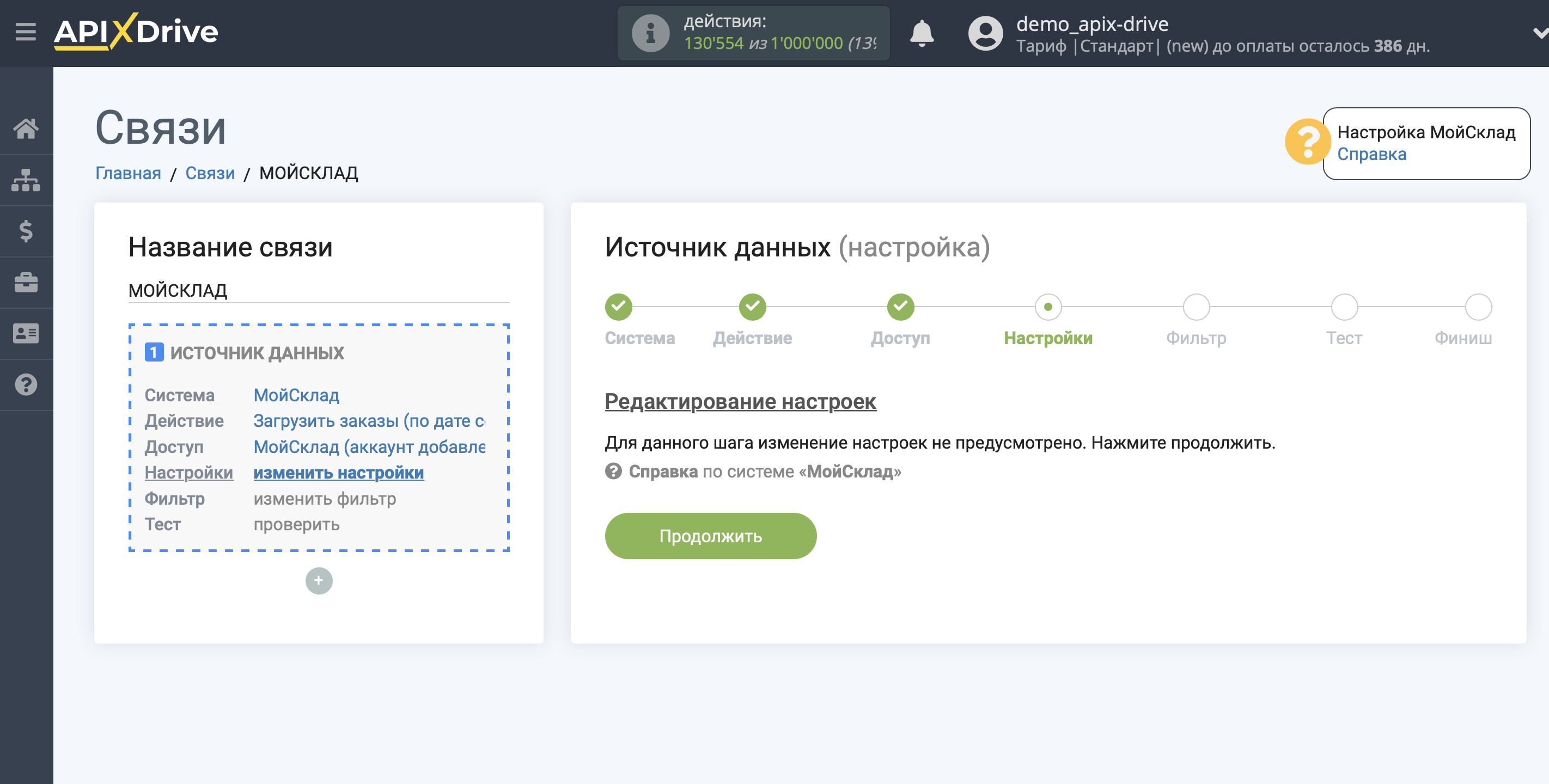Image resolution: width=1549 pixels, height=784 pixels.
Task: Open the Загрузить заказы action link
Action: coord(369,421)
